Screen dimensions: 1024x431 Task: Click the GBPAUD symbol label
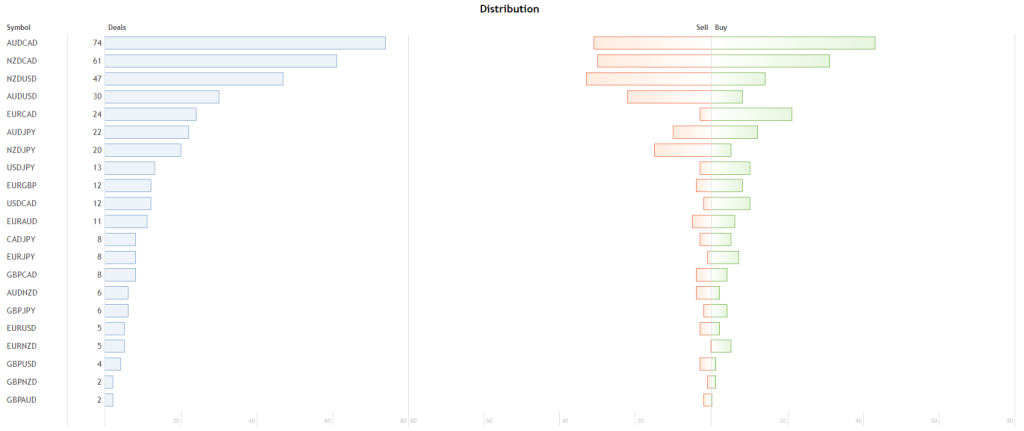[x=21, y=400]
